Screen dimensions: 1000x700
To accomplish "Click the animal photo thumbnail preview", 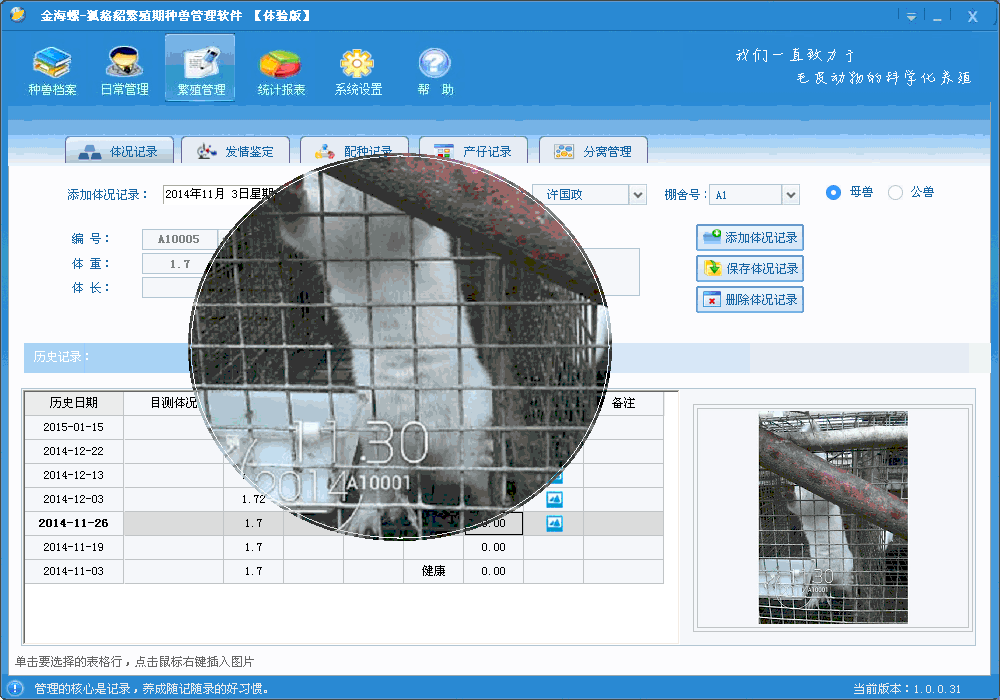I will point(832,517).
